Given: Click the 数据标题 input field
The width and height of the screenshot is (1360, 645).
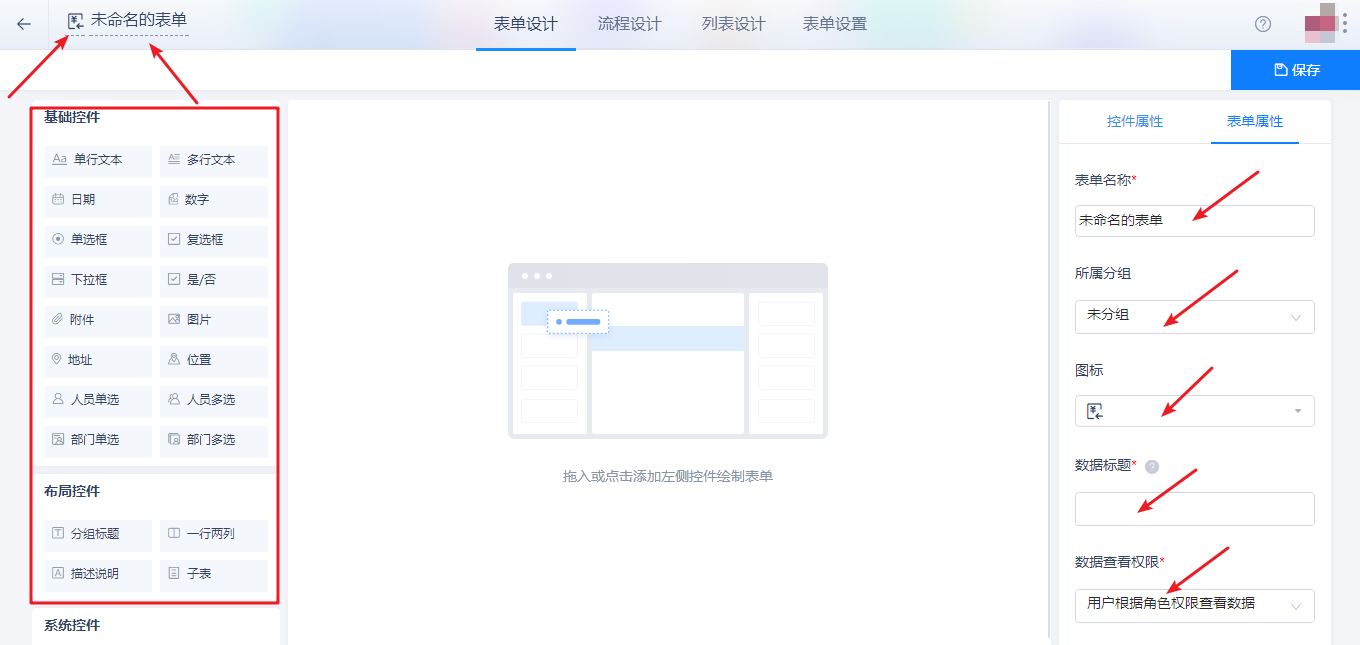Looking at the screenshot, I should pyautogui.click(x=1194, y=509).
